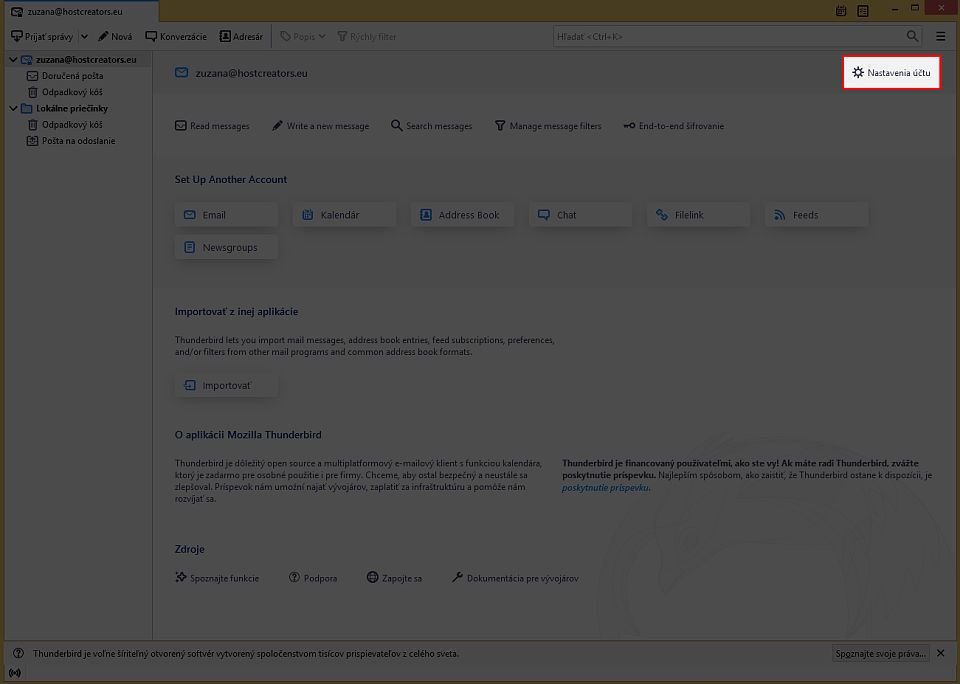Open tasks tab icon in title bar
The width and height of the screenshot is (960, 684).
pos(863,11)
